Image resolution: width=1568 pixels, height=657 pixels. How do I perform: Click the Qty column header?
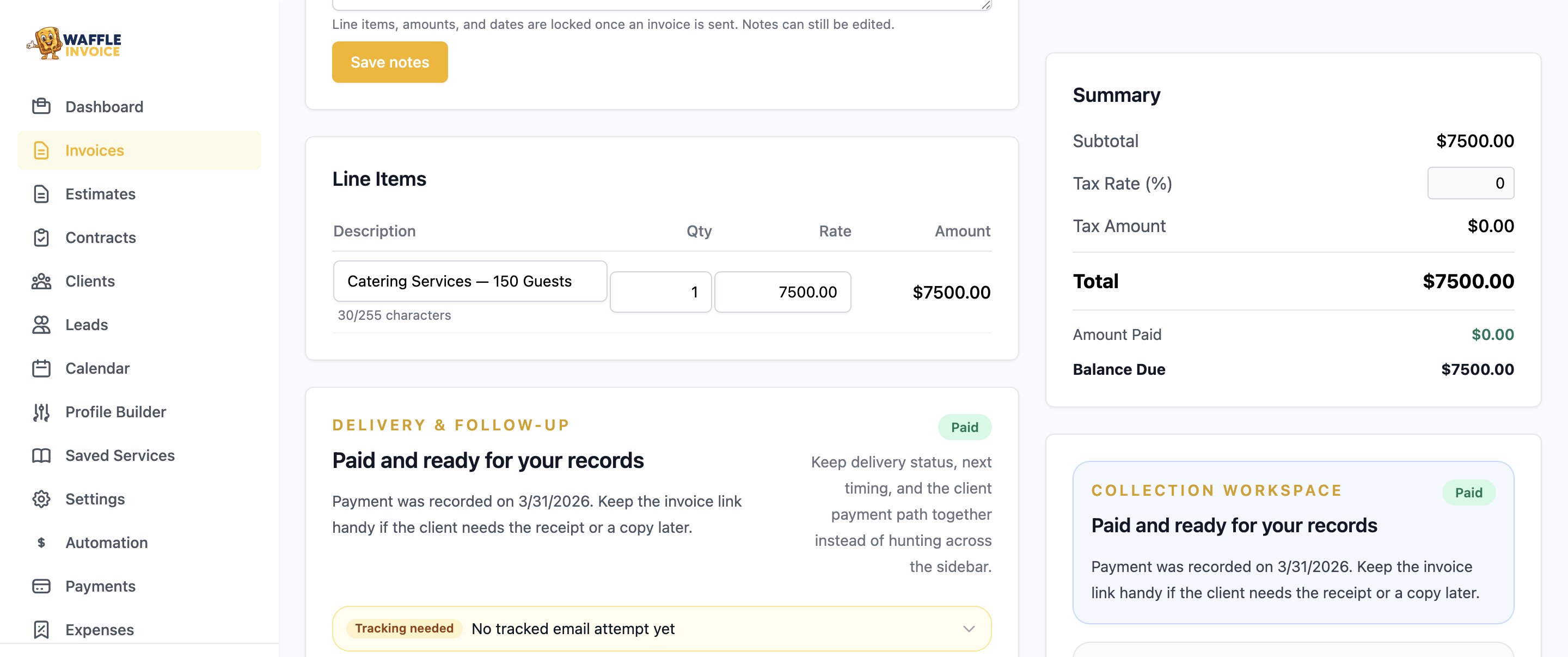coord(699,232)
